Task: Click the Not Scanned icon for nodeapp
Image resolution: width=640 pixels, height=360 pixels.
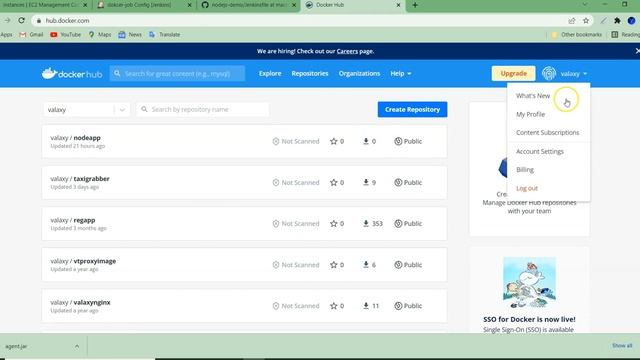Action: [276, 141]
